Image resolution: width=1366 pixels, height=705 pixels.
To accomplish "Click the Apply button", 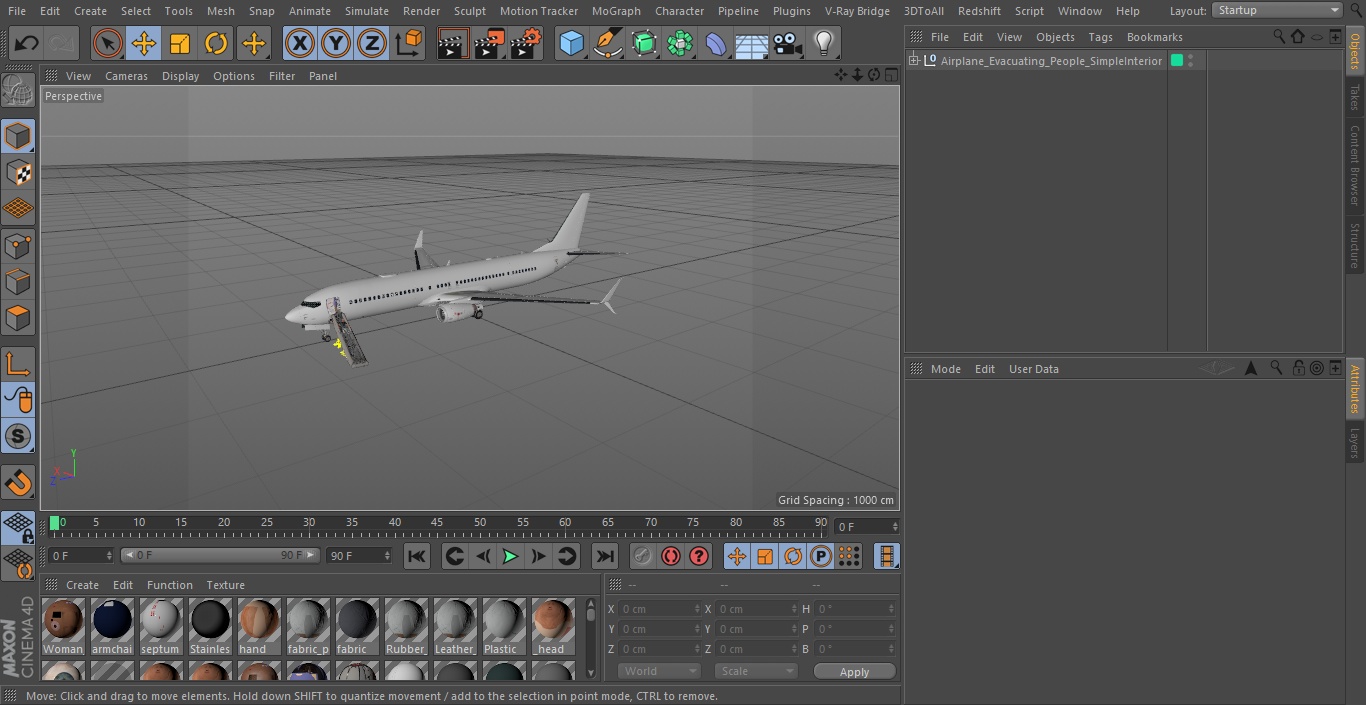I will pyautogui.click(x=854, y=672).
